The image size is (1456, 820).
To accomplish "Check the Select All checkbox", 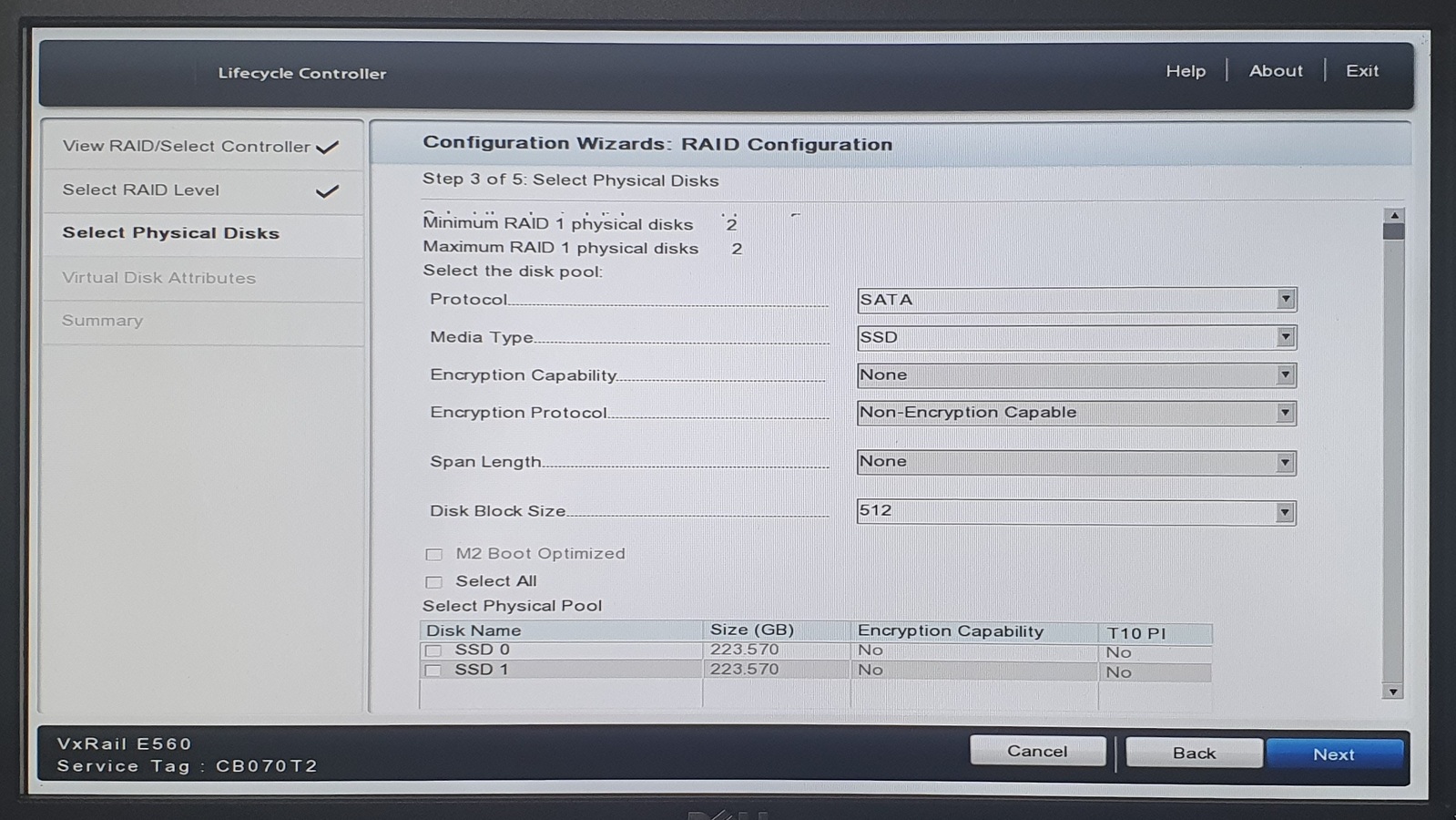I will 433,581.
